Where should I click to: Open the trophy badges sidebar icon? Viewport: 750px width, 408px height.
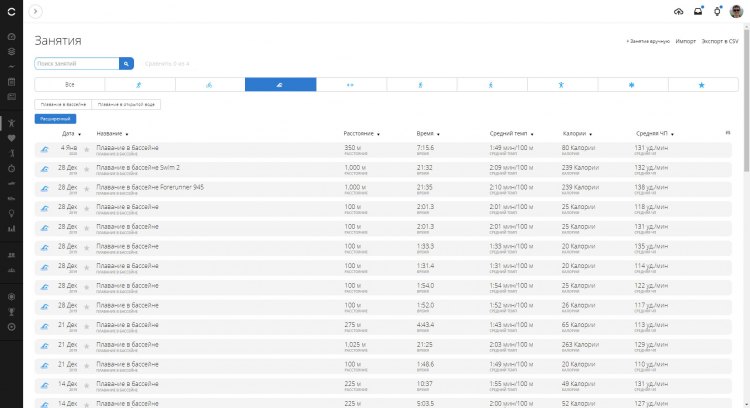[11, 312]
